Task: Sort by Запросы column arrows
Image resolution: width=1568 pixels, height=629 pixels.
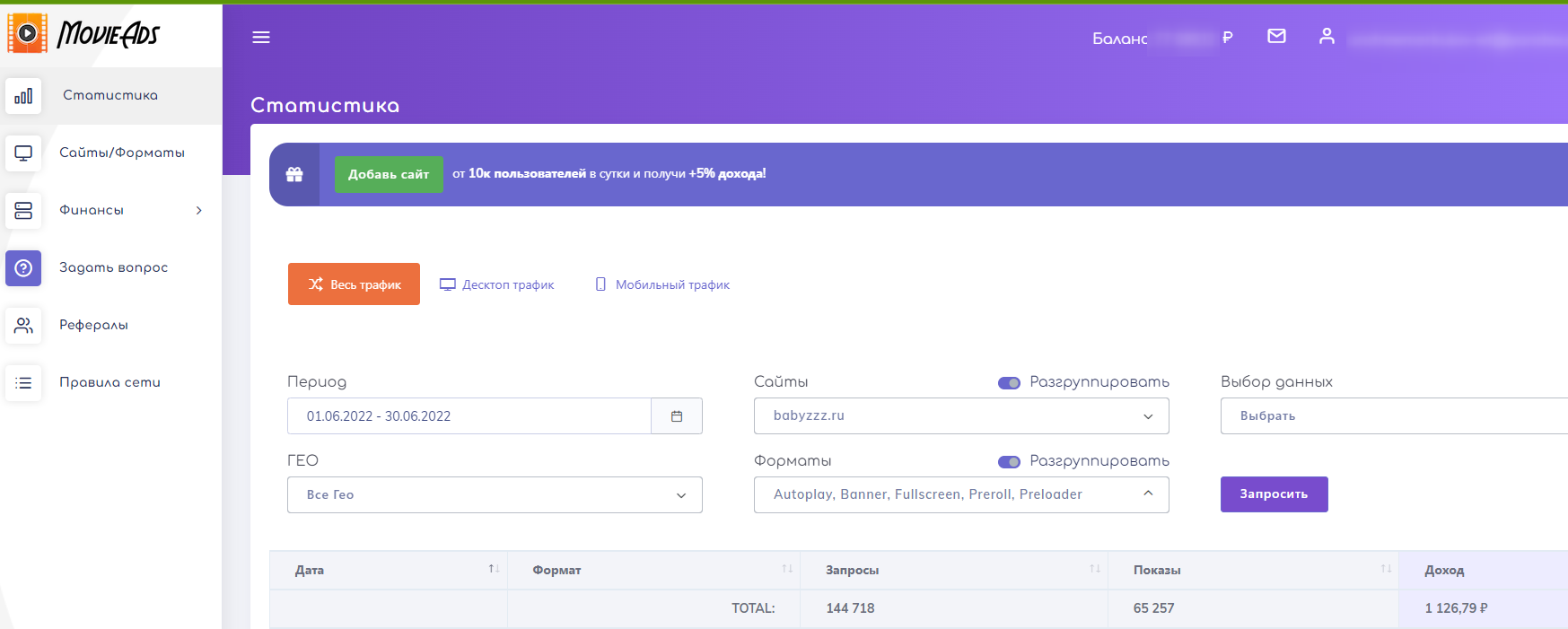Action: tap(1095, 569)
